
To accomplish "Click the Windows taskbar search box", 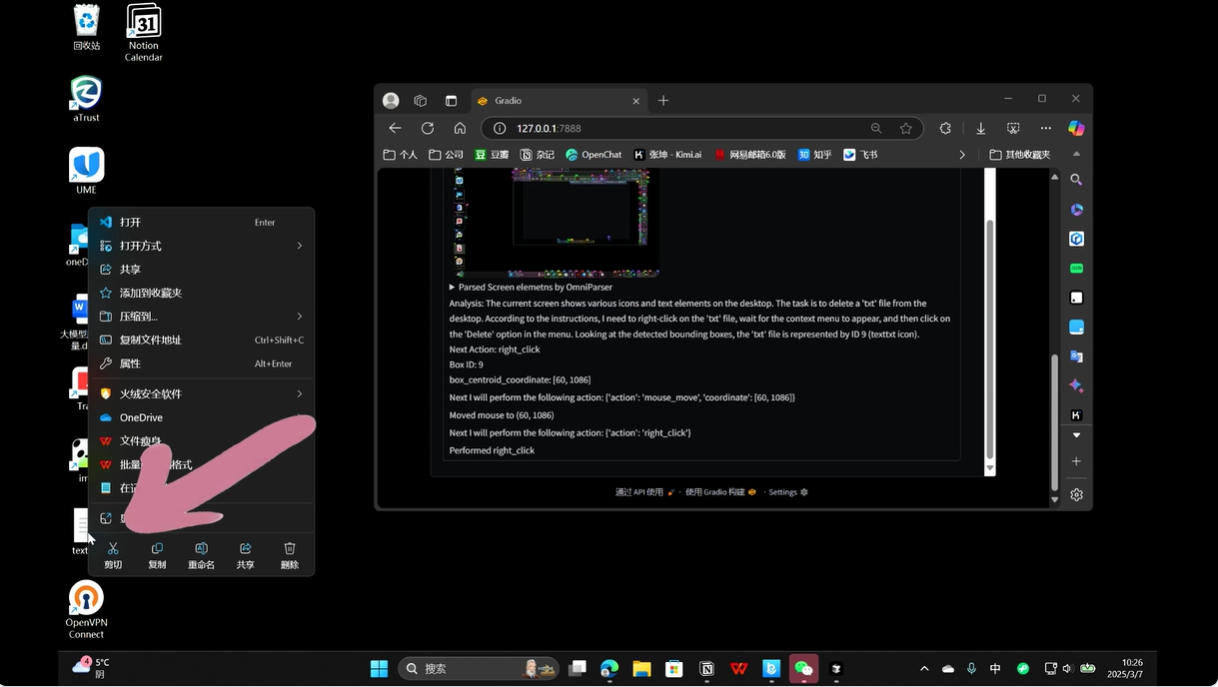I will (x=478, y=669).
